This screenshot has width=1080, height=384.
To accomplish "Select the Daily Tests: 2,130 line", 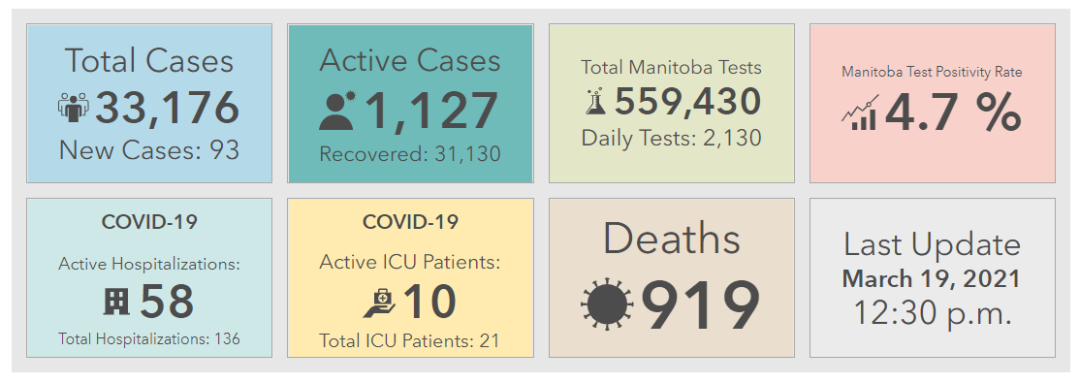I will [x=672, y=138].
